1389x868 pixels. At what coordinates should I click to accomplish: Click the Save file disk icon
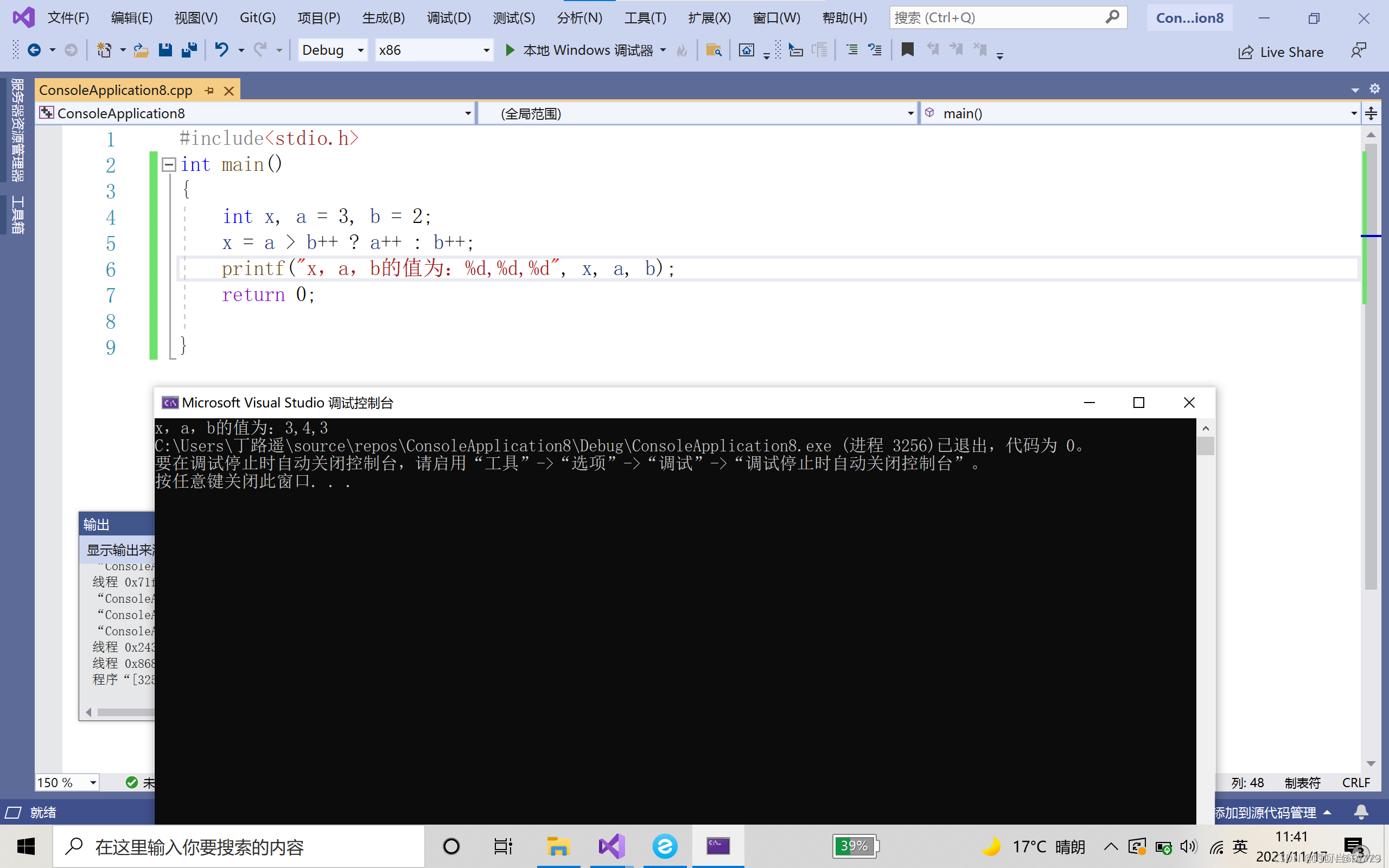[165, 50]
